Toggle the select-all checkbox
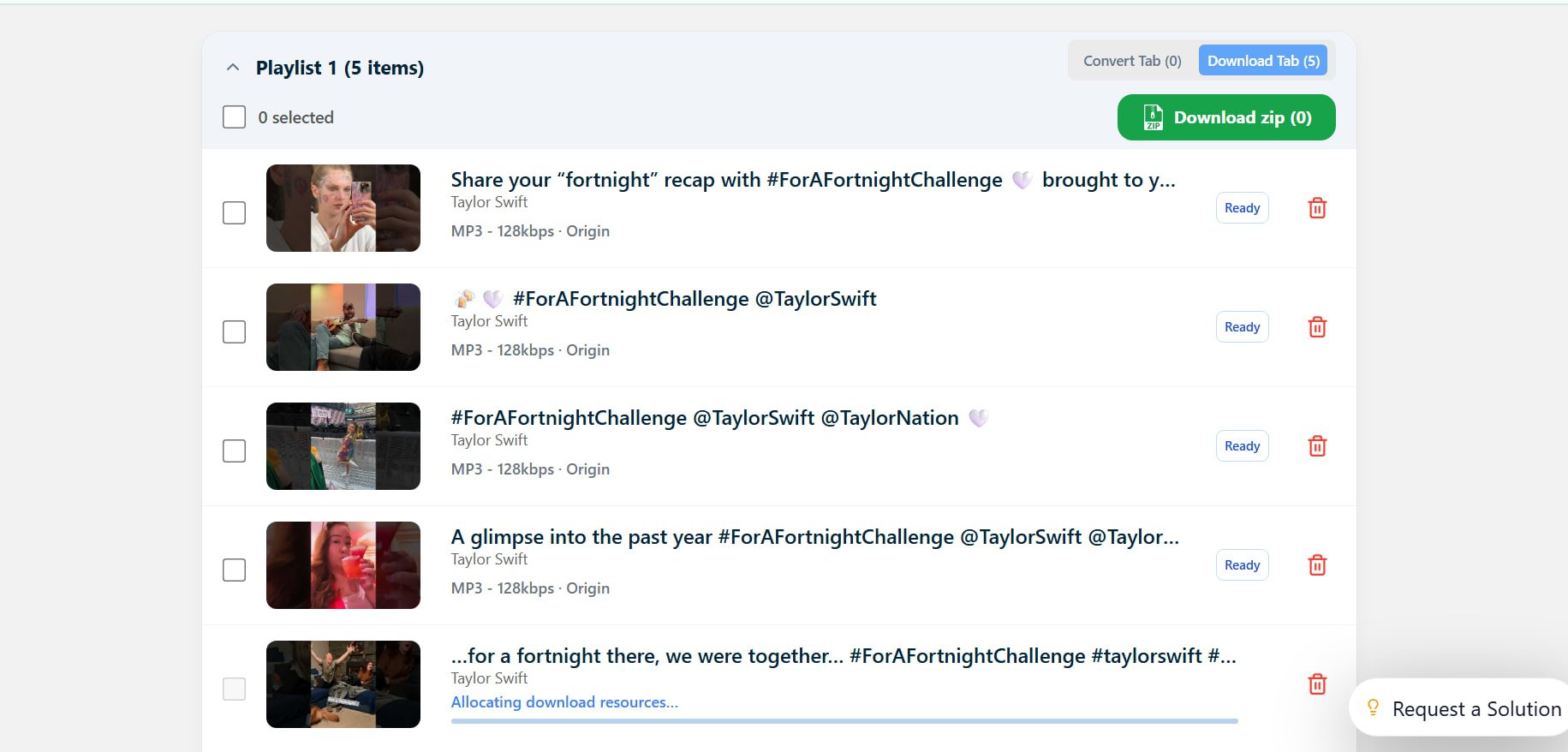 [234, 117]
